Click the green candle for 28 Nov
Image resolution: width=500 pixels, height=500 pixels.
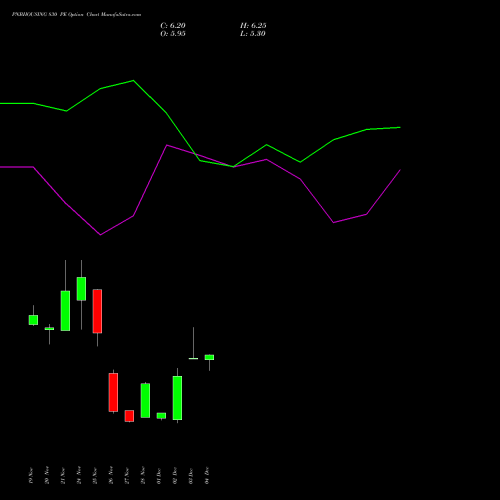(x=145, y=401)
